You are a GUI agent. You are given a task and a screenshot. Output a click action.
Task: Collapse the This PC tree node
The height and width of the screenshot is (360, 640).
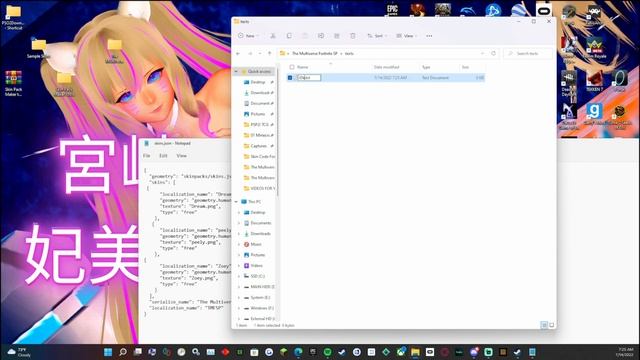[x=236, y=202]
